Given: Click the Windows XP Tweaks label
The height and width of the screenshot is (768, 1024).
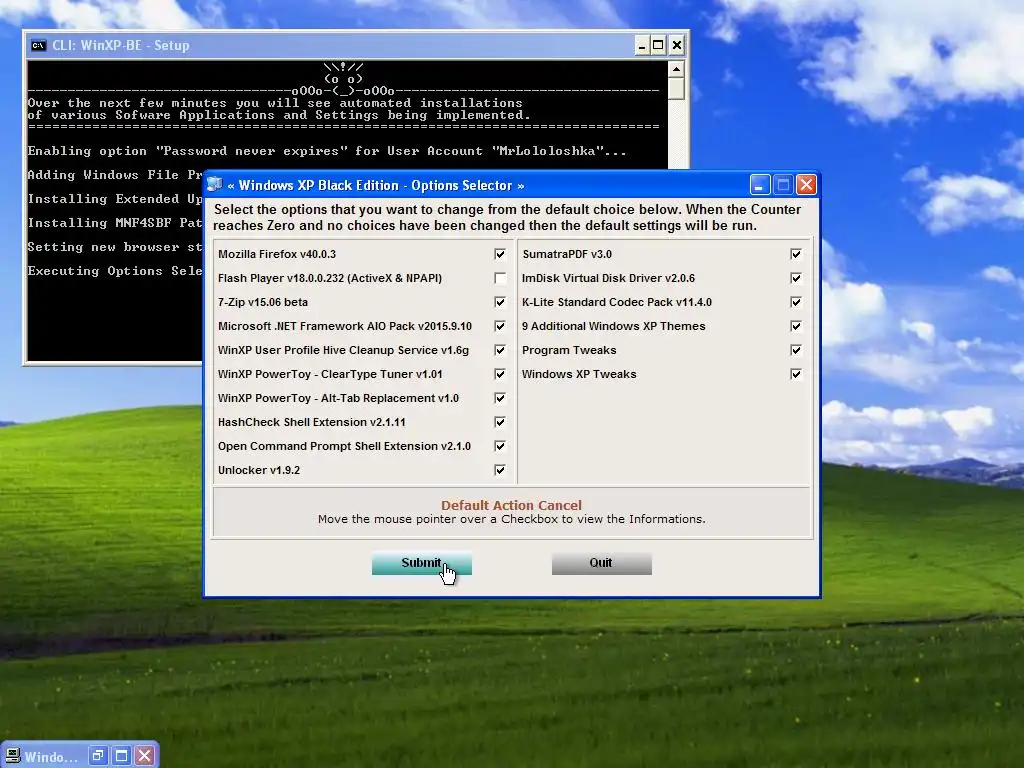Looking at the screenshot, I should click(579, 374).
